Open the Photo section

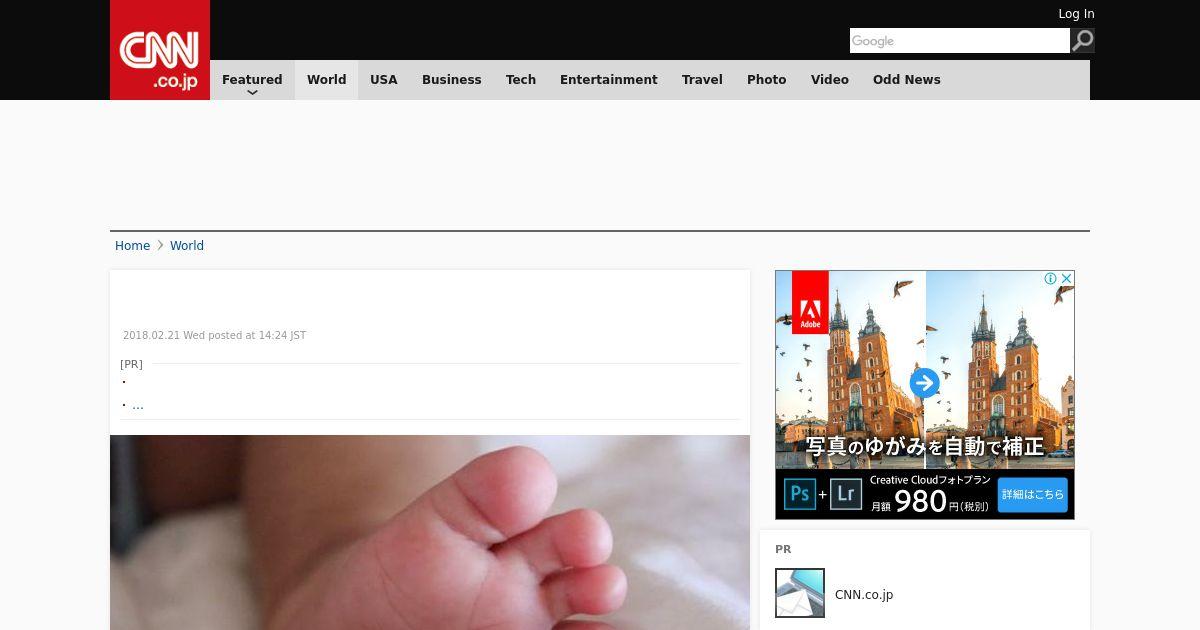(767, 80)
